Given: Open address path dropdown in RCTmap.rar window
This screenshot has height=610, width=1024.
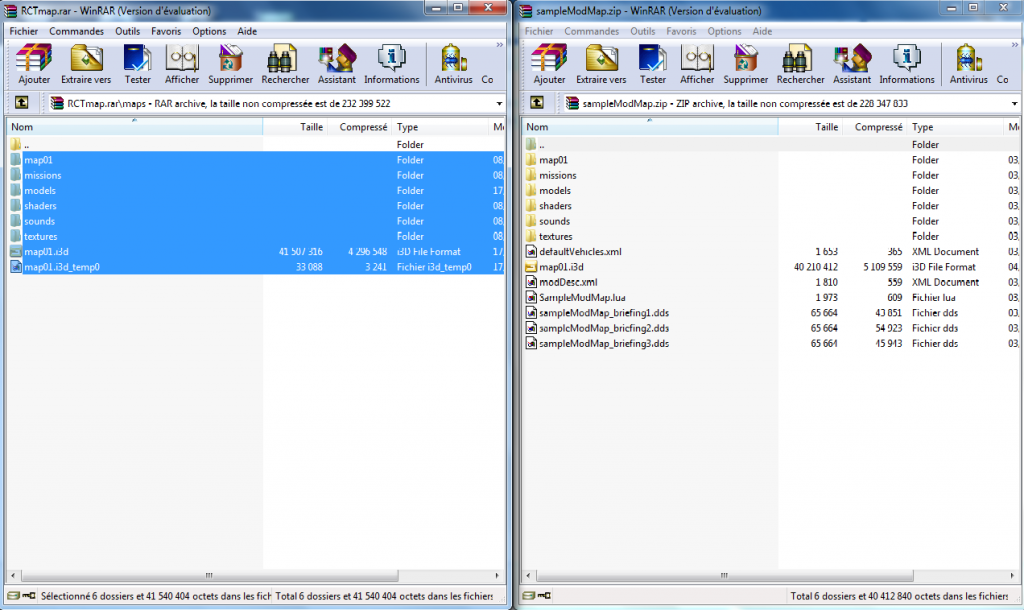Looking at the screenshot, I should coord(499,103).
